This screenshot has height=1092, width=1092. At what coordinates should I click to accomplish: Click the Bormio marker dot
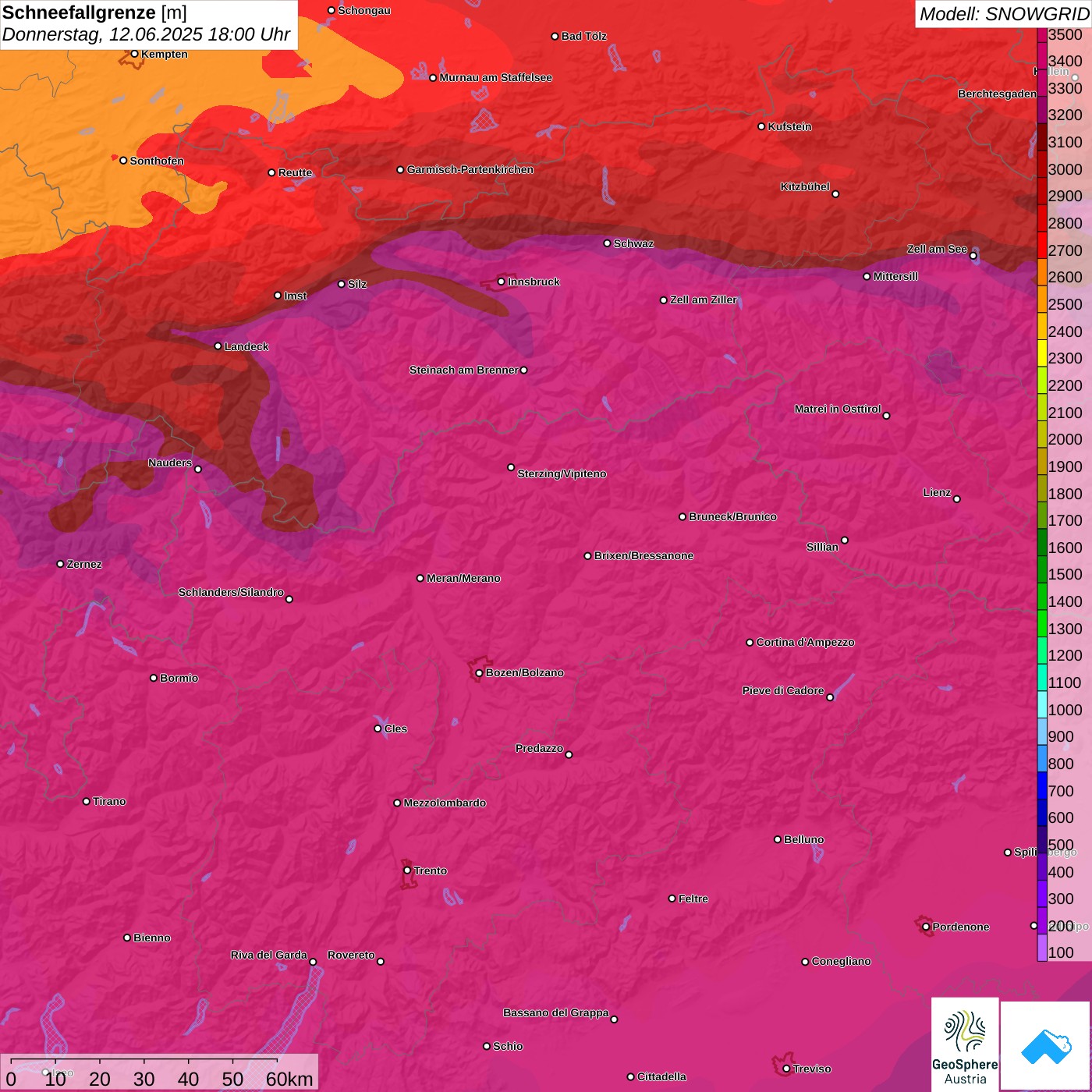click(154, 678)
